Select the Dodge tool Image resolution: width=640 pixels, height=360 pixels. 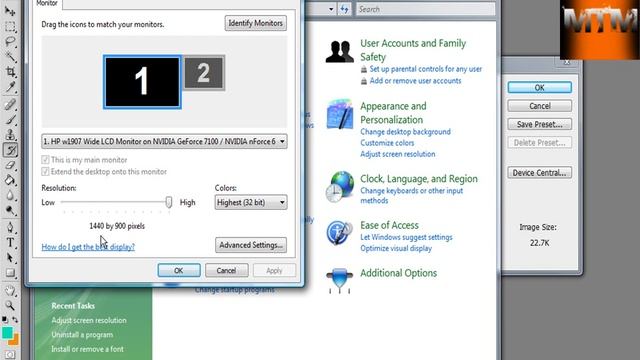10,210
